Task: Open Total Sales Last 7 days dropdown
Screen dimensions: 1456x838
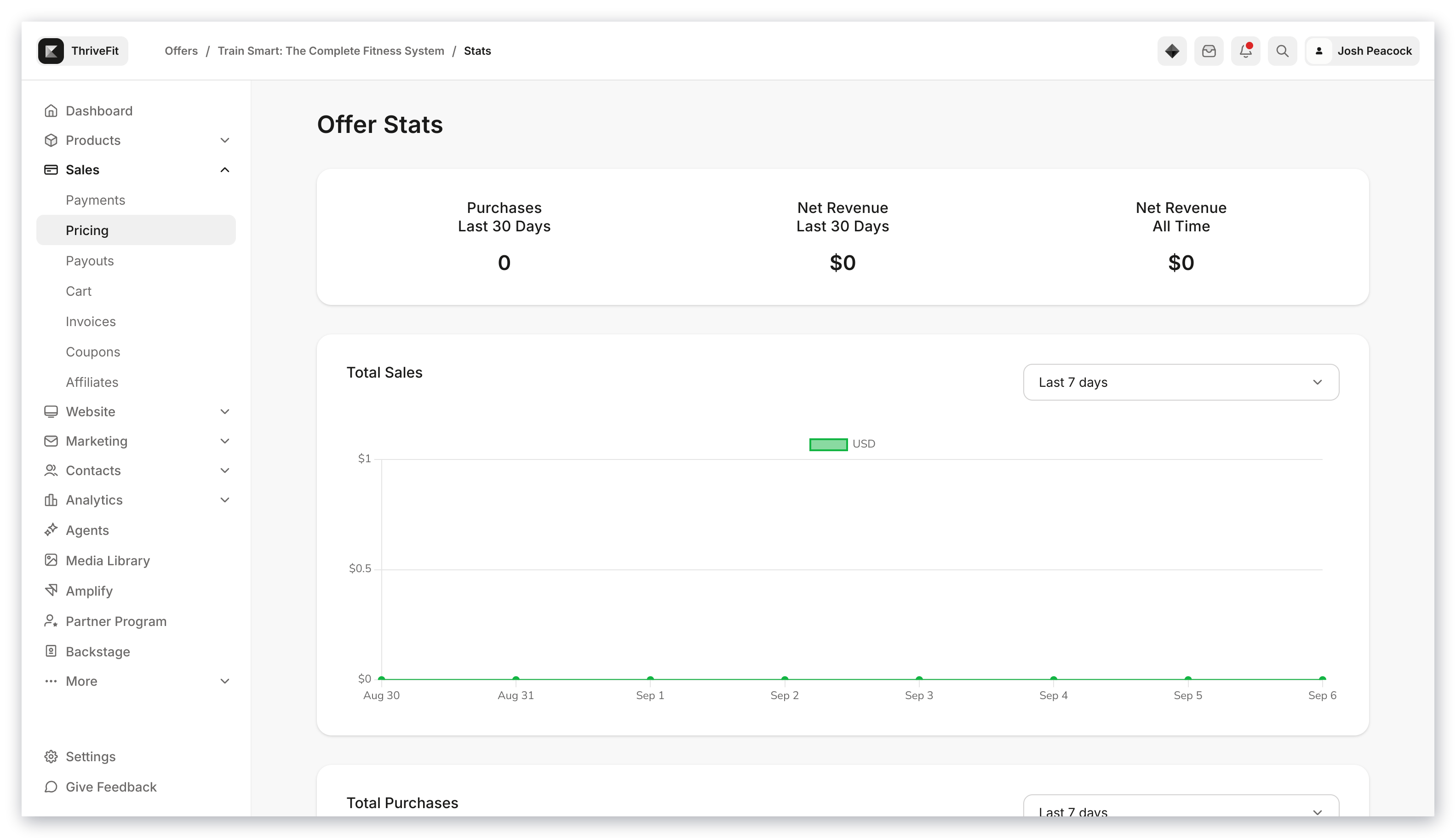Action: click(x=1181, y=382)
